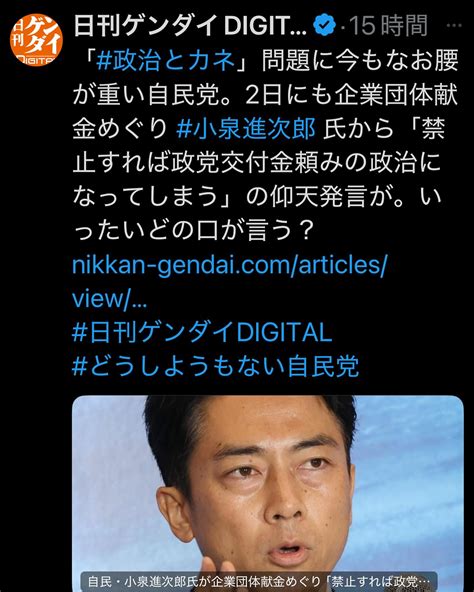Click the 15時間 post timestamp
The image size is (474, 592).
389,26
